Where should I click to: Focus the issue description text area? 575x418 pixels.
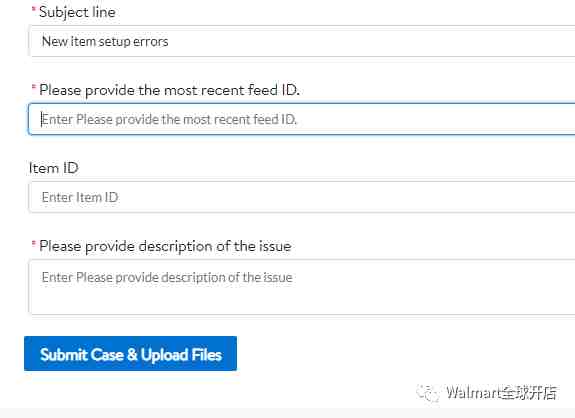click(302, 287)
